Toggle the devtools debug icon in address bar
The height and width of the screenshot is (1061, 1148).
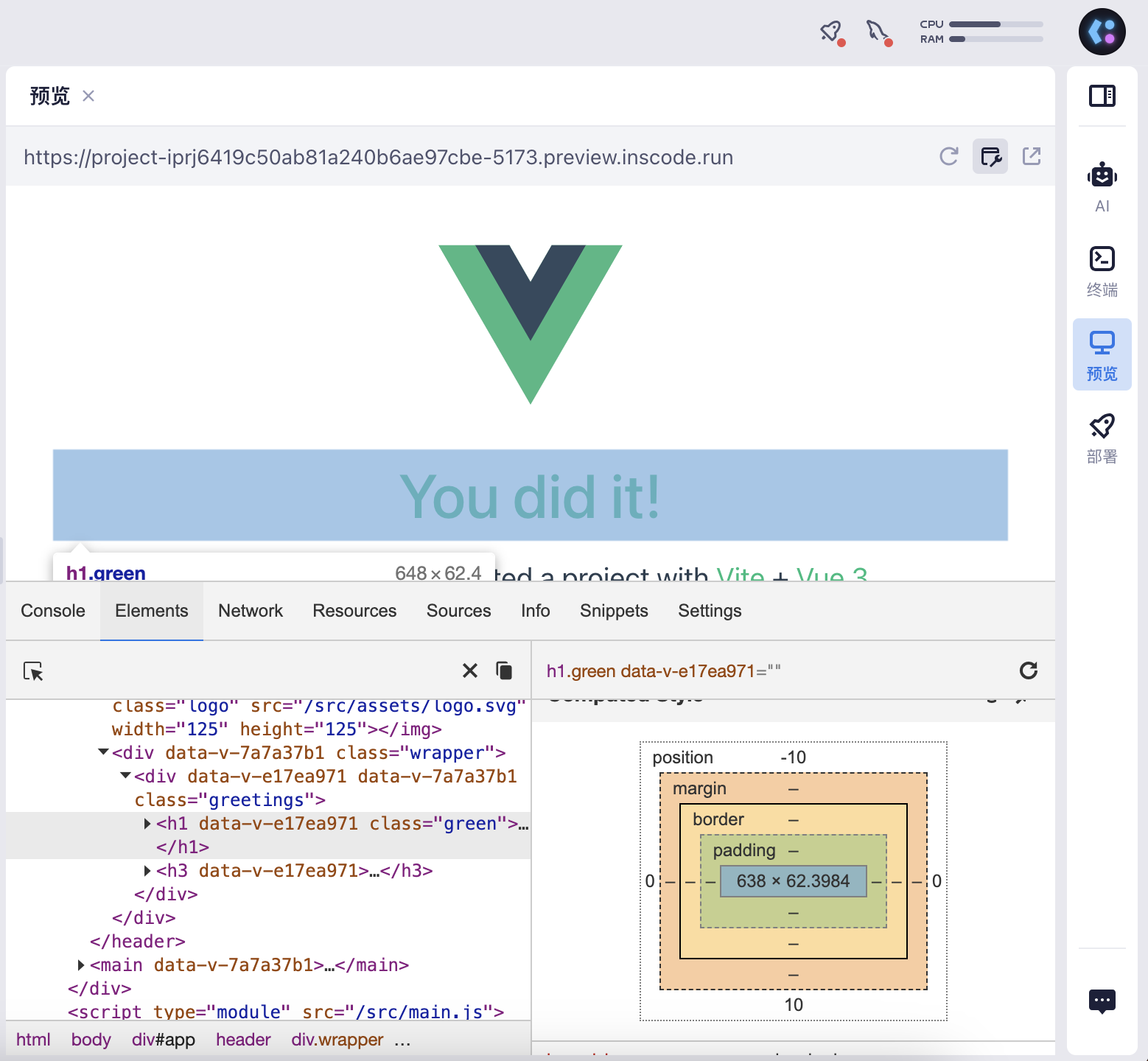[x=990, y=156]
